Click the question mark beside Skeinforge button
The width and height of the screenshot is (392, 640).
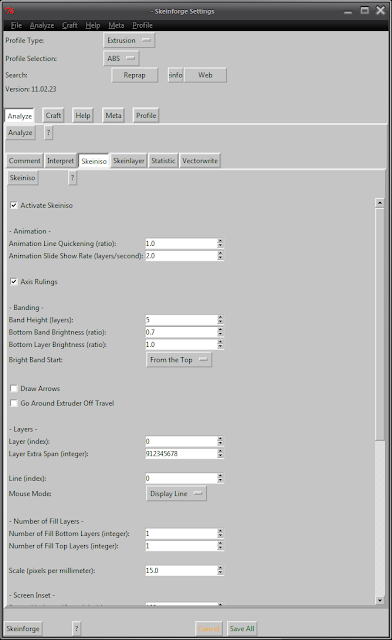click(76, 629)
